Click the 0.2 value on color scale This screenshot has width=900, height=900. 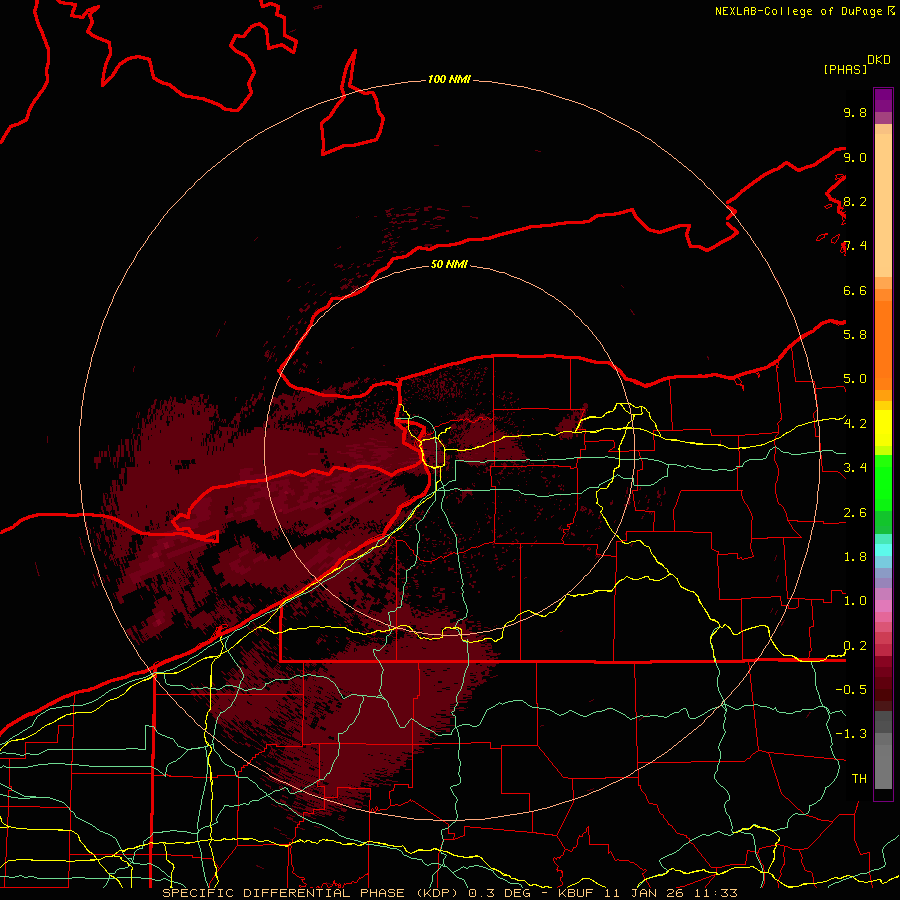(x=855, y=646)
